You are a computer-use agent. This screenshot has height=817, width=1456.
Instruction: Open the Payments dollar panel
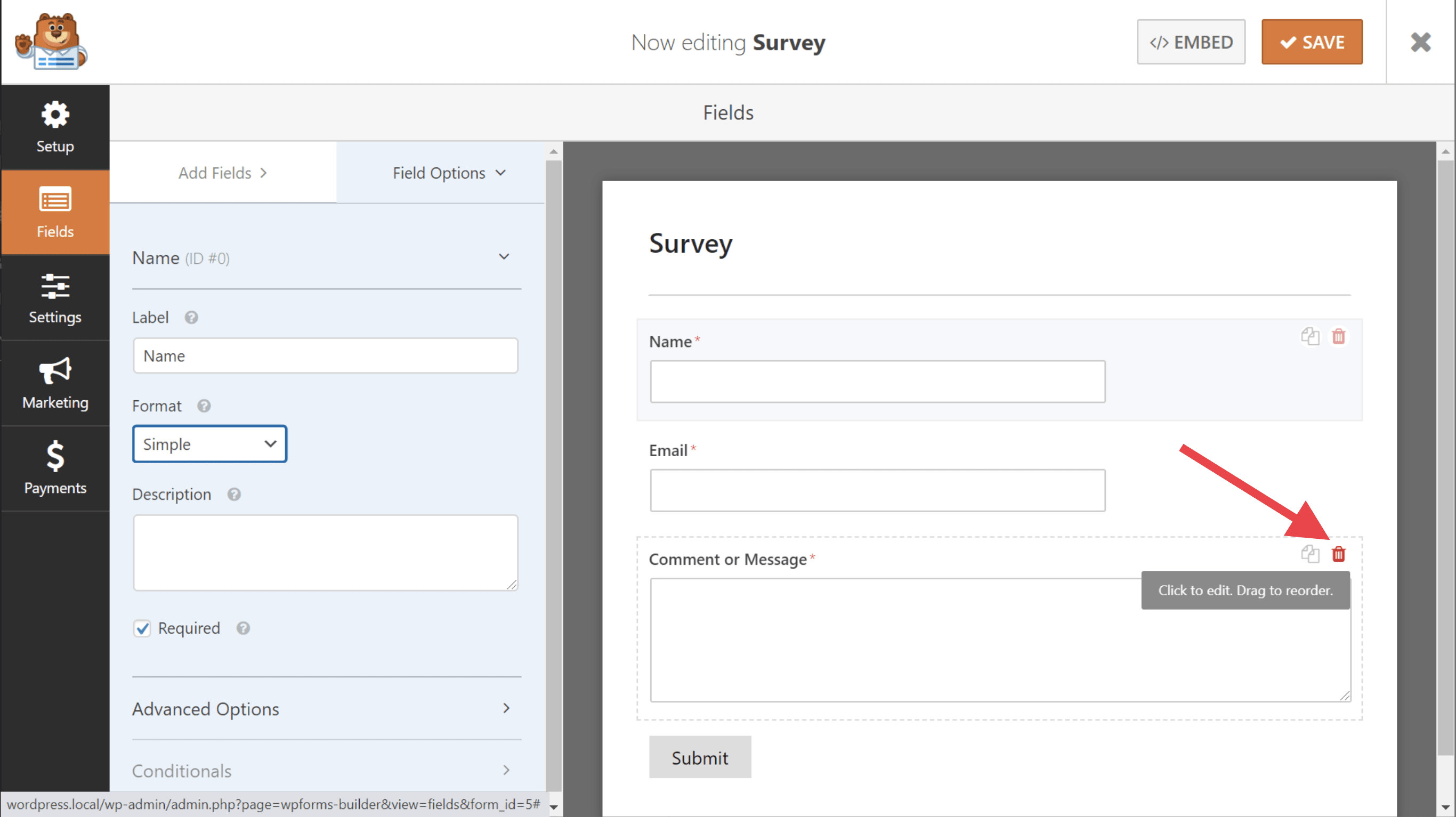point(55,468)
